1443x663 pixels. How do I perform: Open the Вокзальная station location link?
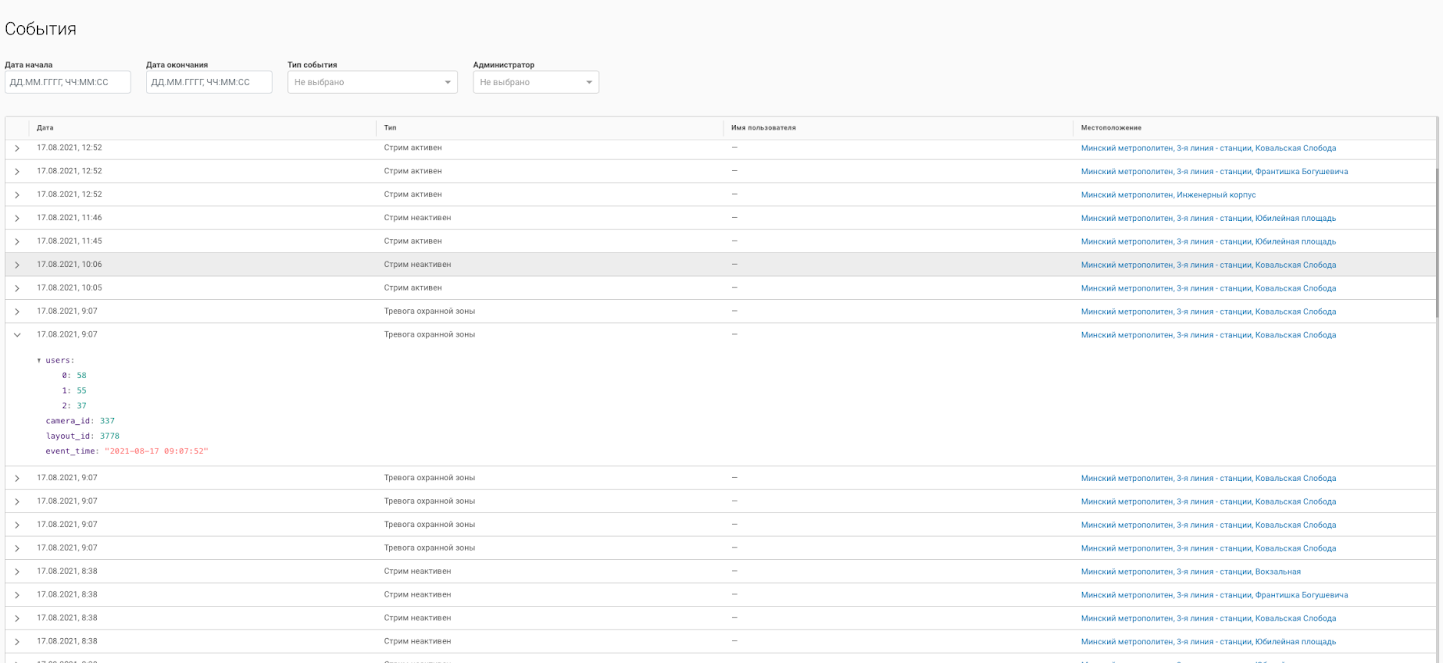[x=1190, y=571]
